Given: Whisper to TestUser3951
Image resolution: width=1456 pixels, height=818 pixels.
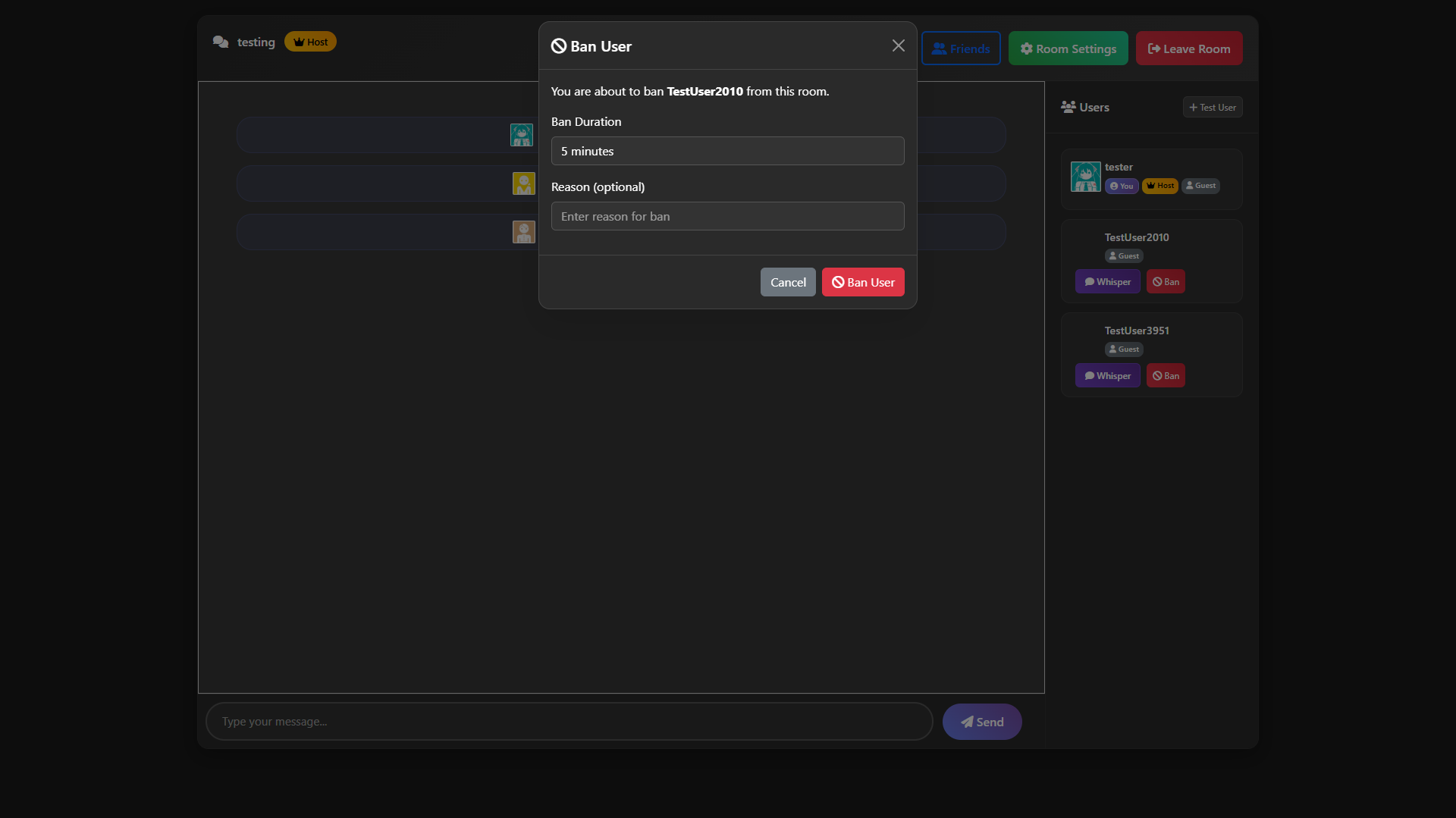Looking at the screenshot, I should pyautogui.click(x=1107, y=376).
